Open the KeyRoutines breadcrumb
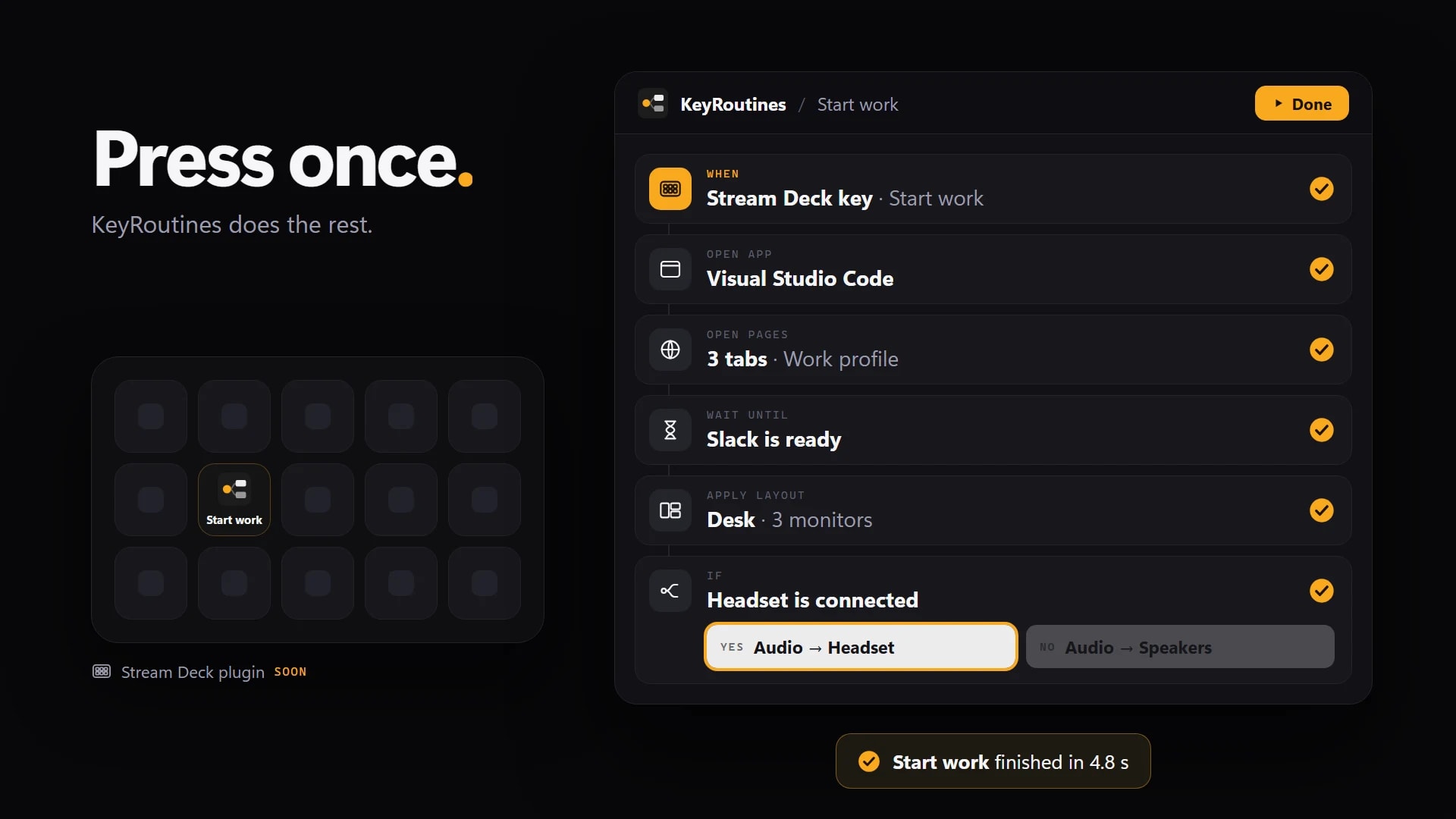1456x819 pixels. click(x=733, y=105)
